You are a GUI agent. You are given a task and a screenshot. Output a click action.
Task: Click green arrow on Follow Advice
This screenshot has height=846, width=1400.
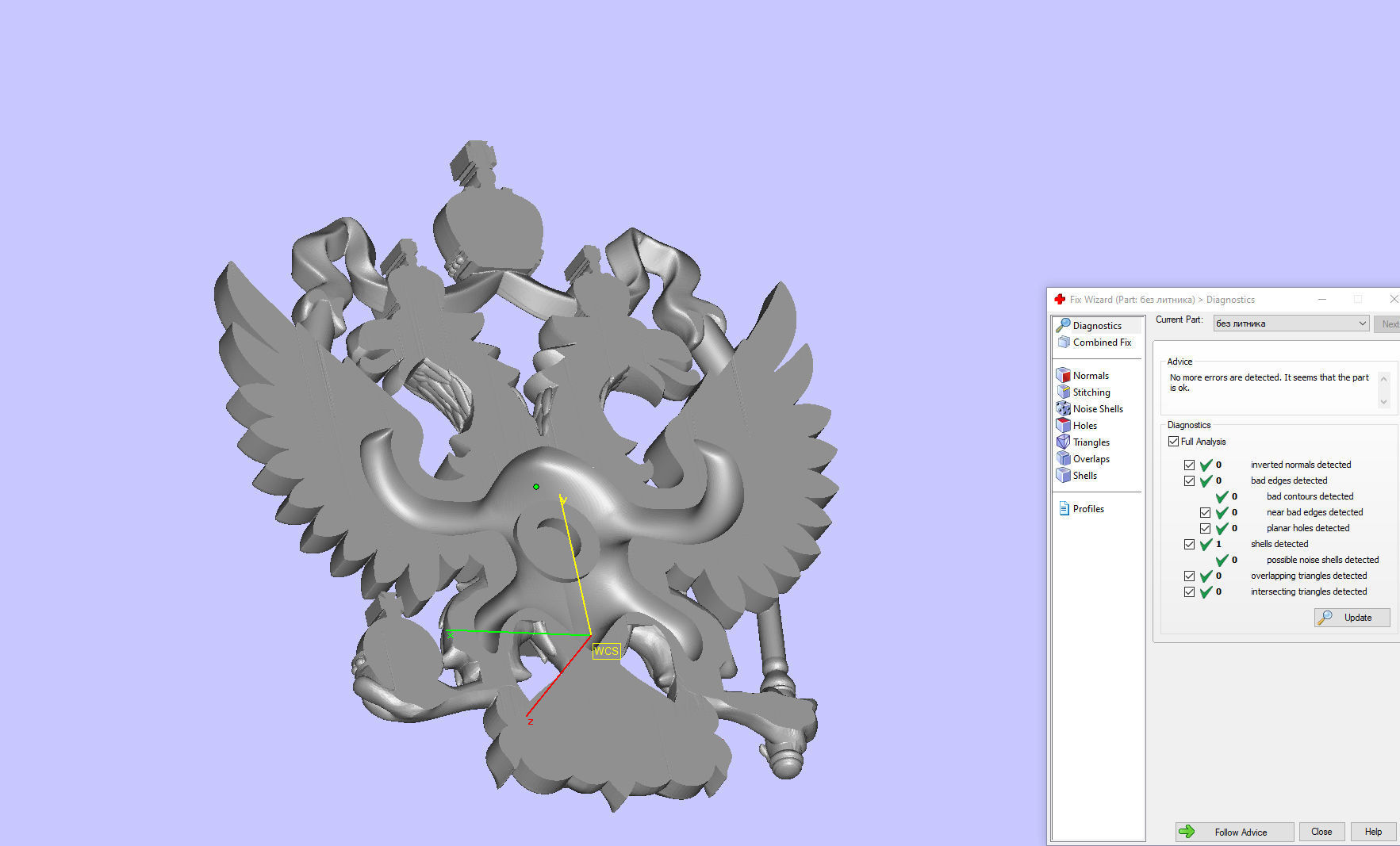click(x=1187, y=831)
